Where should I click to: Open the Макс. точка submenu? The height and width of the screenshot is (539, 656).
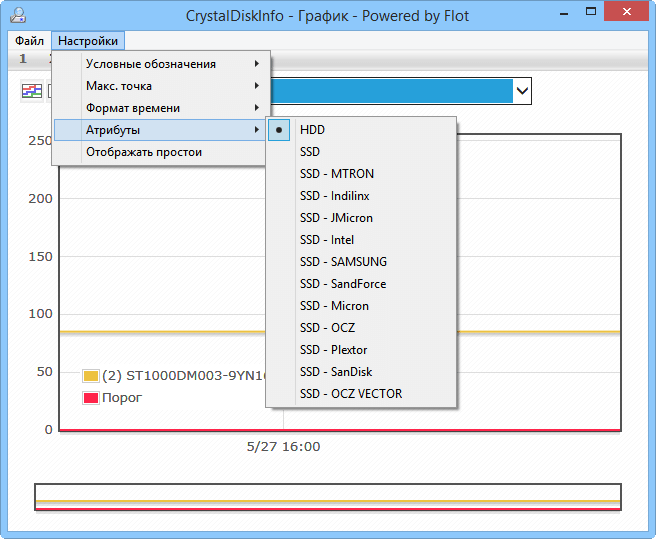click(161, 86)
